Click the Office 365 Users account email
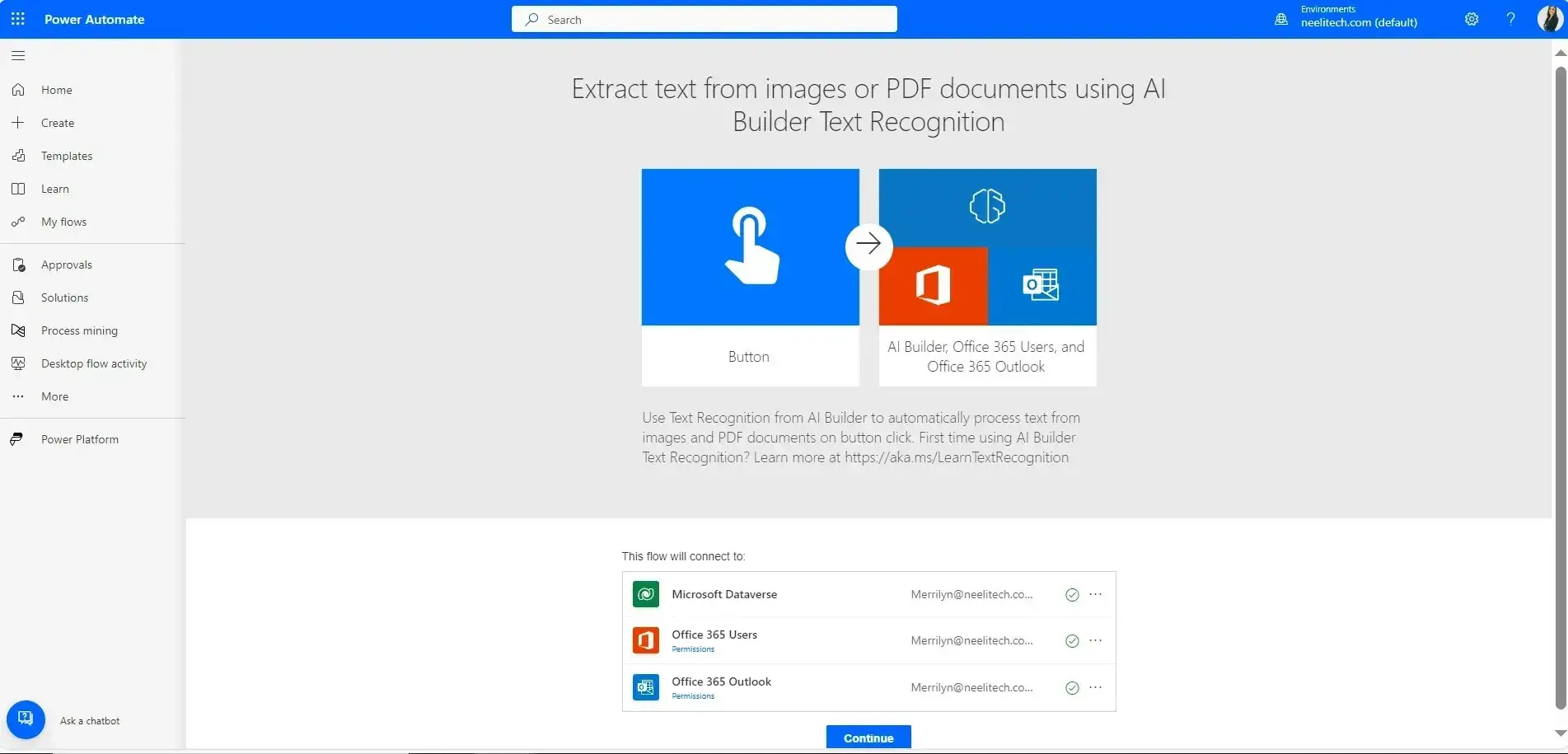Viewport: 1568px width, 754px height. point(971,640)
